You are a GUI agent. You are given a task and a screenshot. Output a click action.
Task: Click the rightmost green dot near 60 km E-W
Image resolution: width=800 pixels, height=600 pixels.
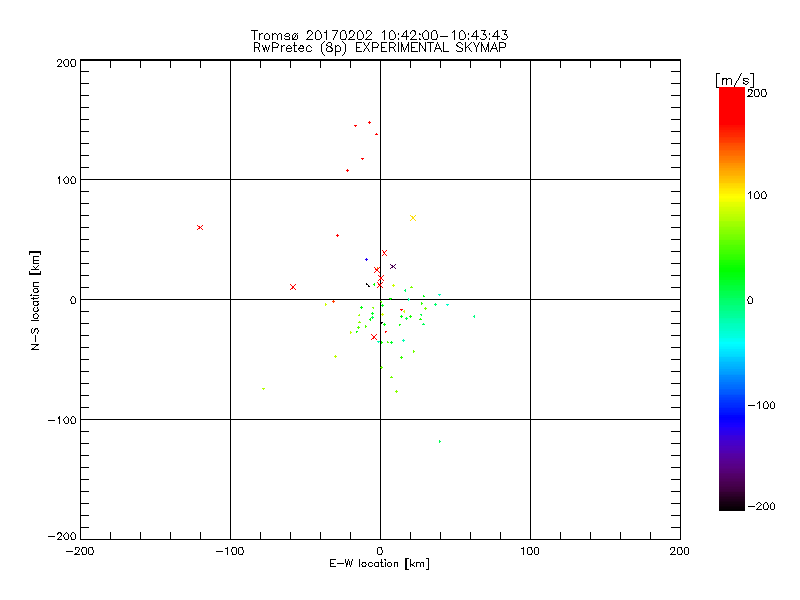click(474, 316)
